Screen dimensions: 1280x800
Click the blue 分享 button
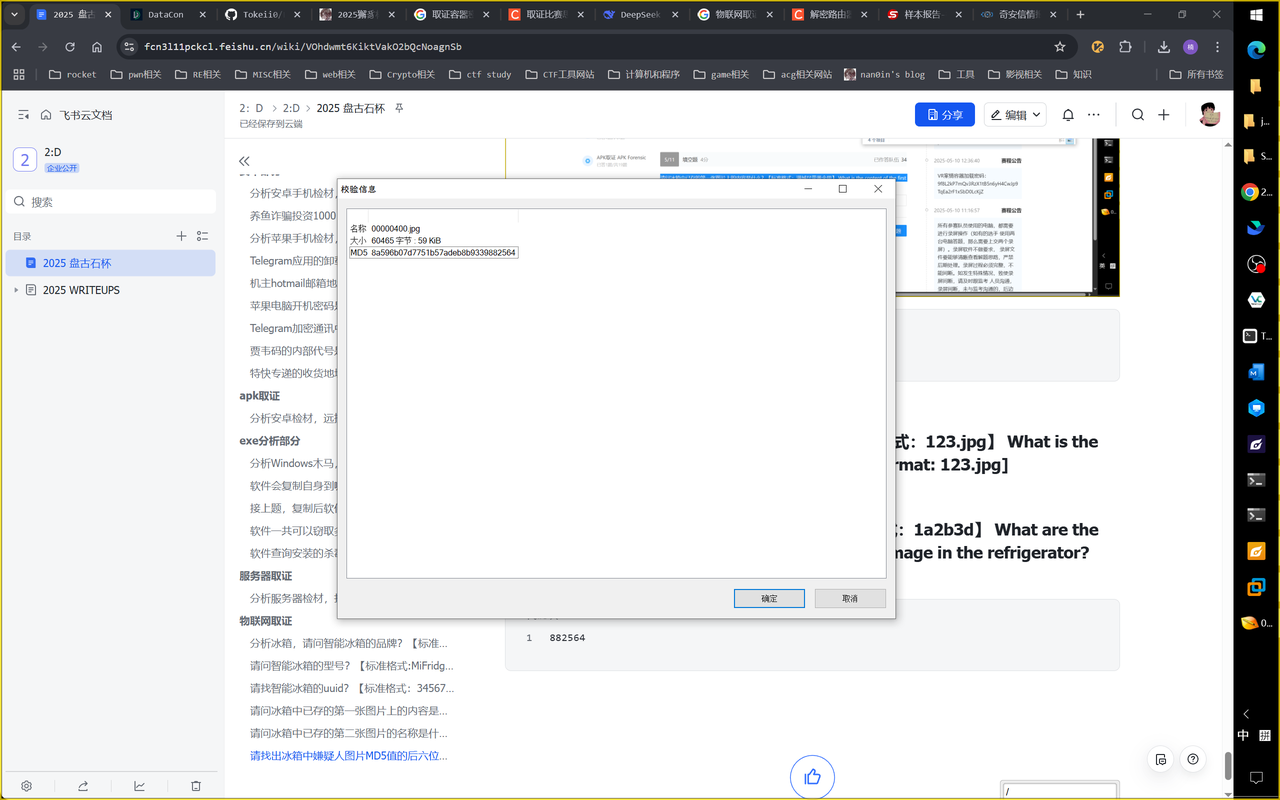(x=944, y=115)
